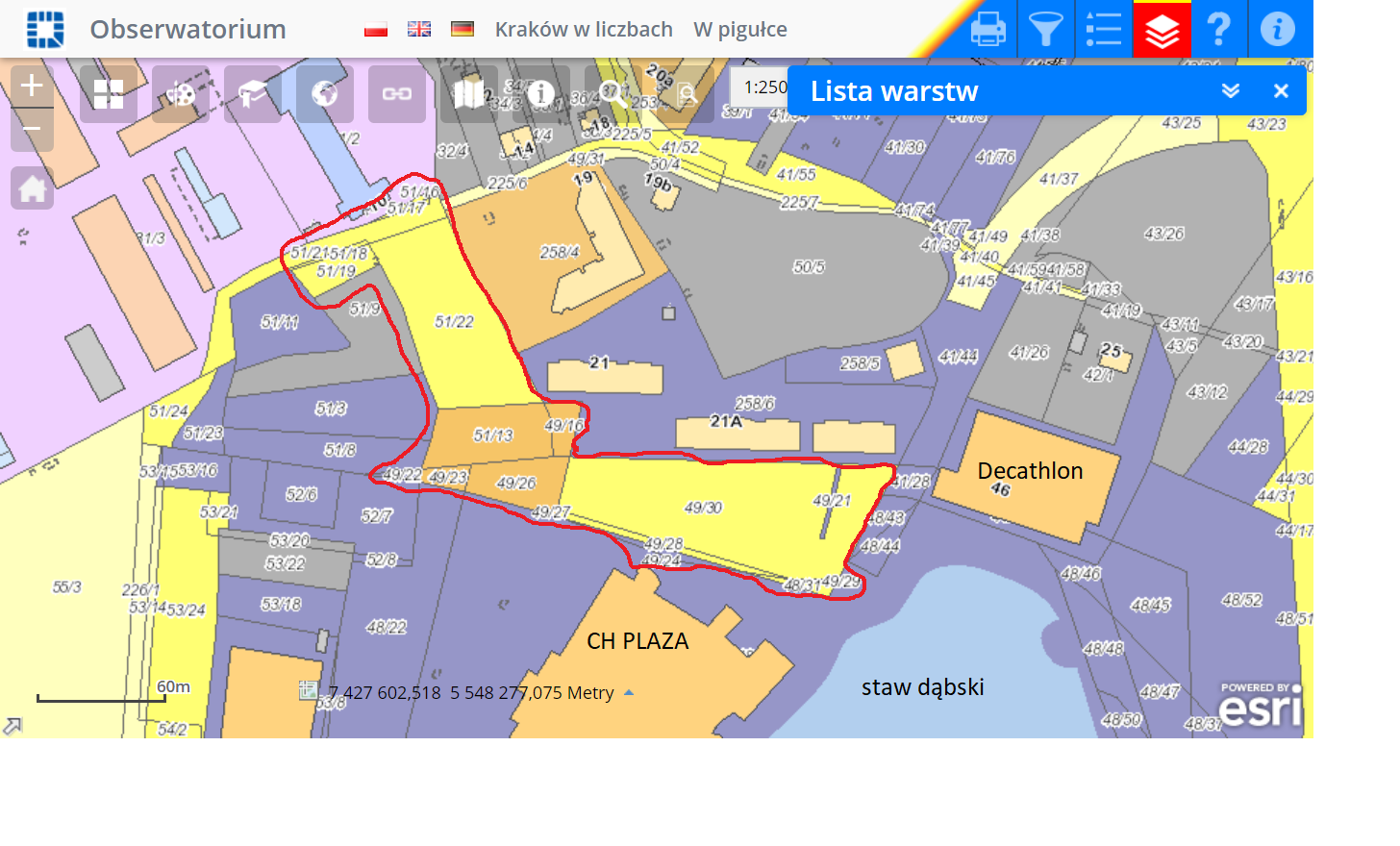The height and width of the screenshot is (846, 1400).
Task: Close the Lista warstw panel
Action: click(1281, 90)
